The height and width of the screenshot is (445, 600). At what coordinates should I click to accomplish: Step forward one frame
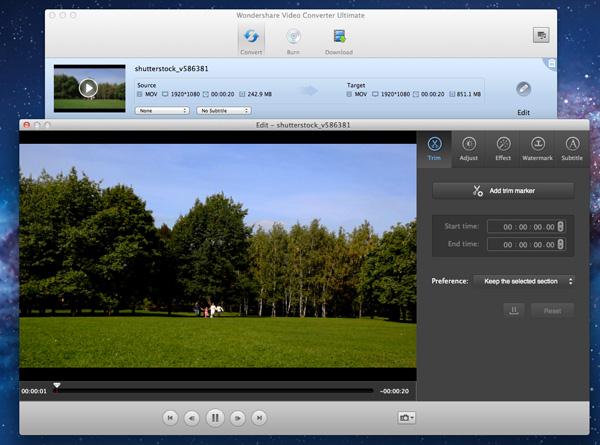238,418
